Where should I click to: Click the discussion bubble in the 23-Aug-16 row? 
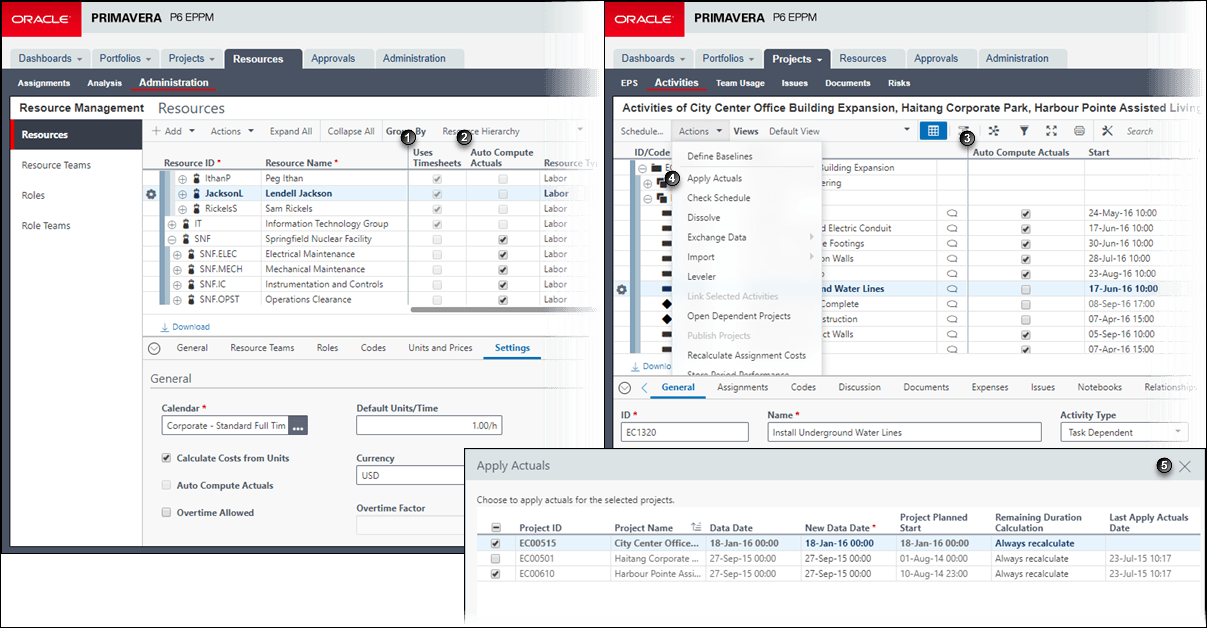tap(952, 274)
